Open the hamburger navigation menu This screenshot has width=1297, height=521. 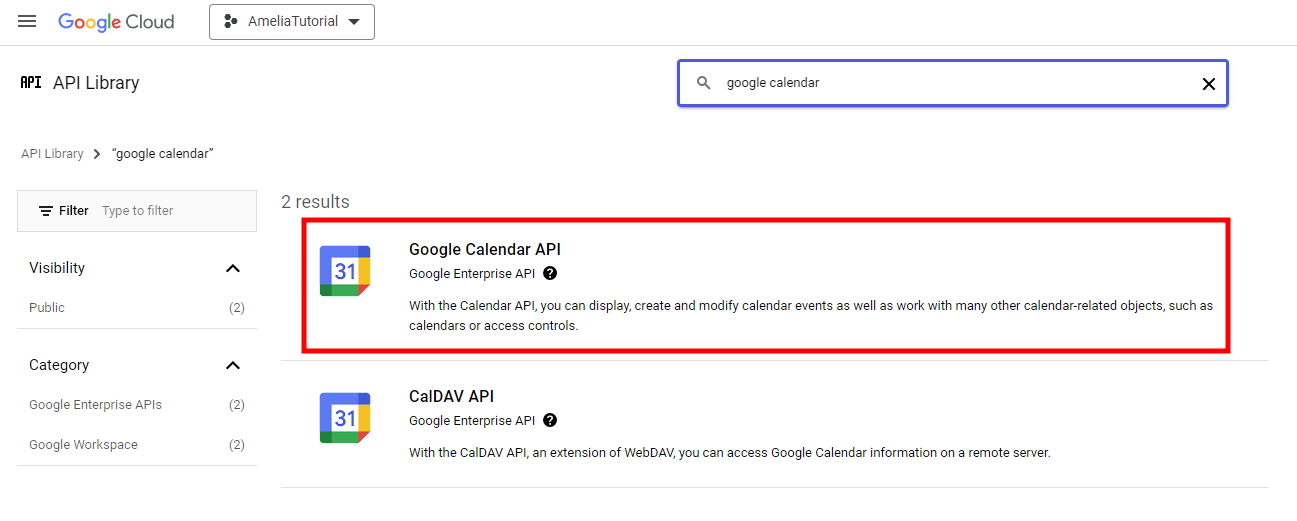click(x=27, y=22)
